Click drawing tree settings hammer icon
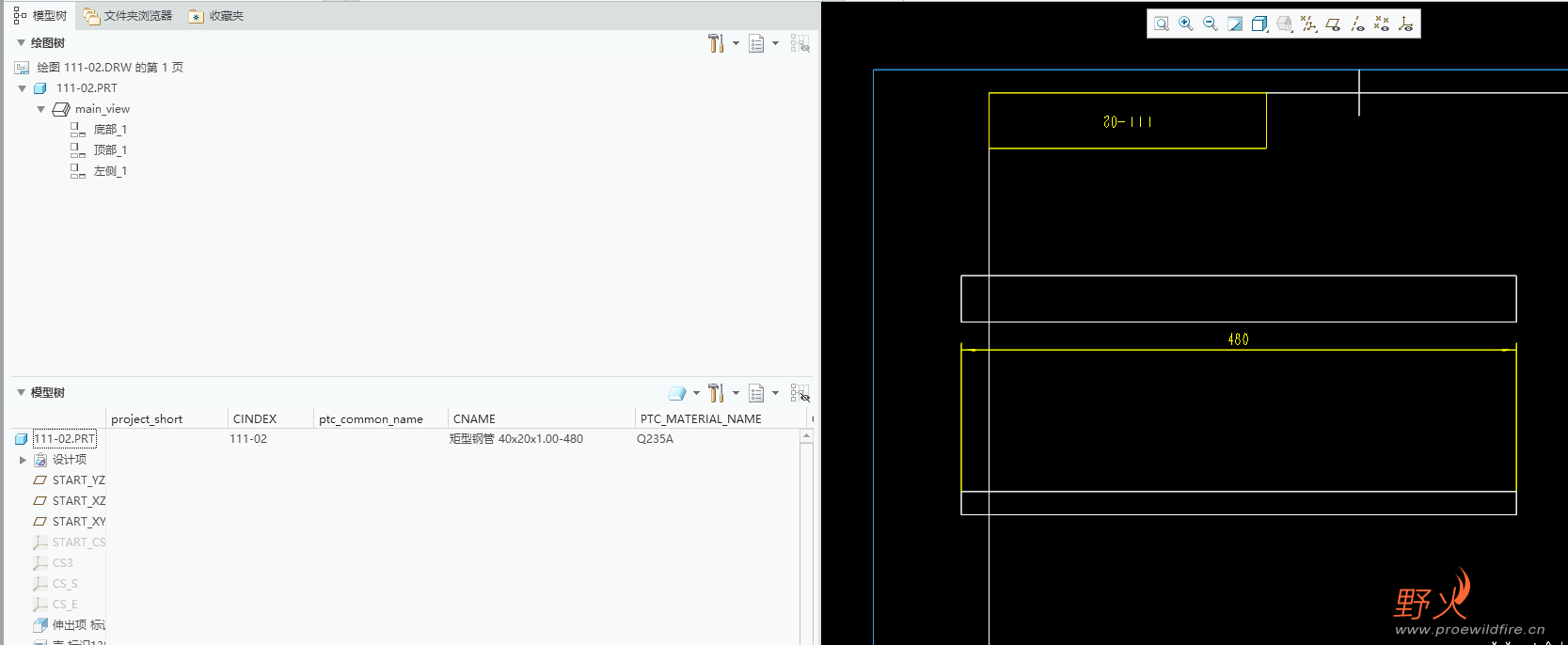The image size is (1568, 645). point(716,43)
